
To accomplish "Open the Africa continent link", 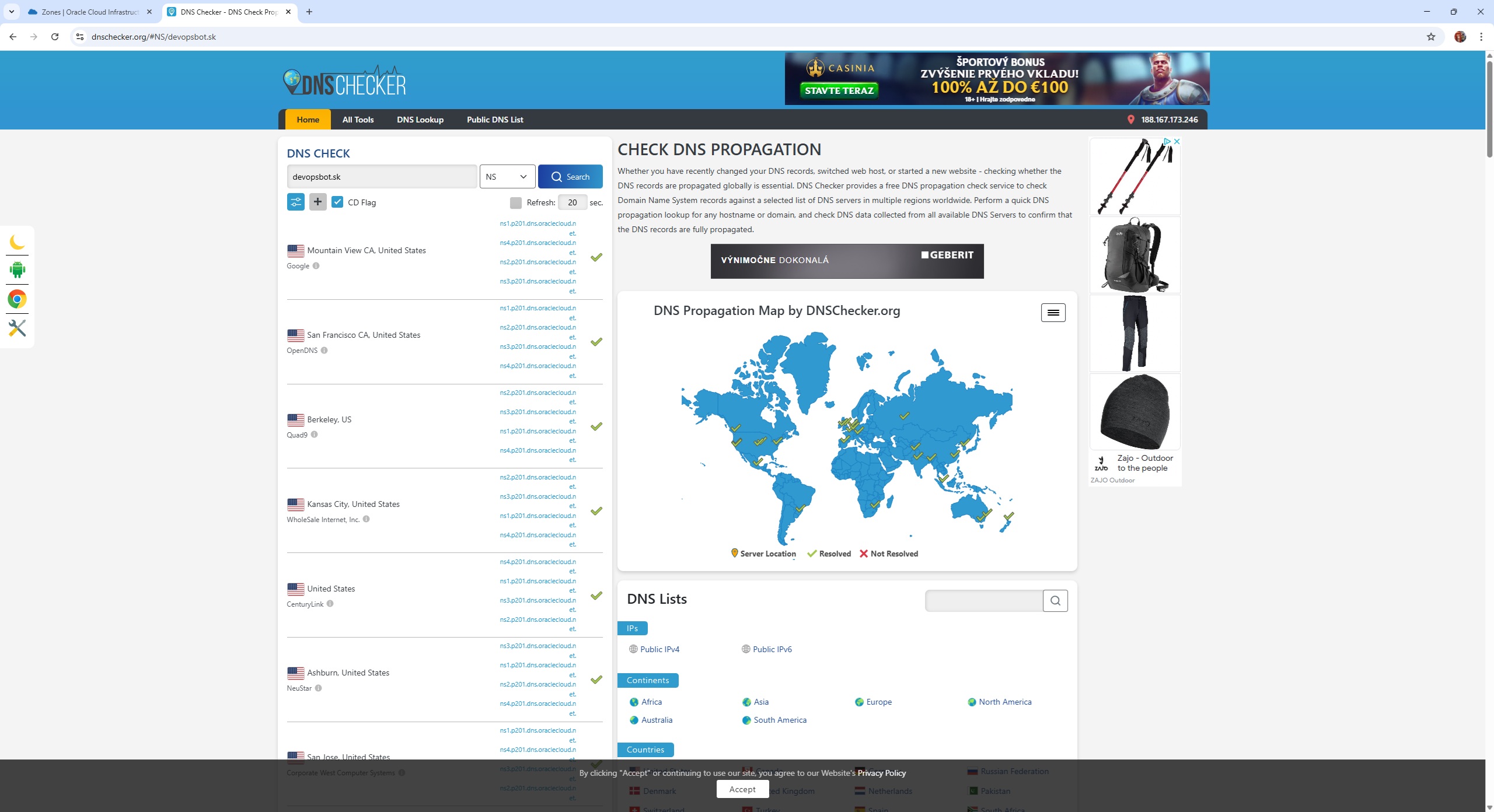I will click(x=651, y=702).
